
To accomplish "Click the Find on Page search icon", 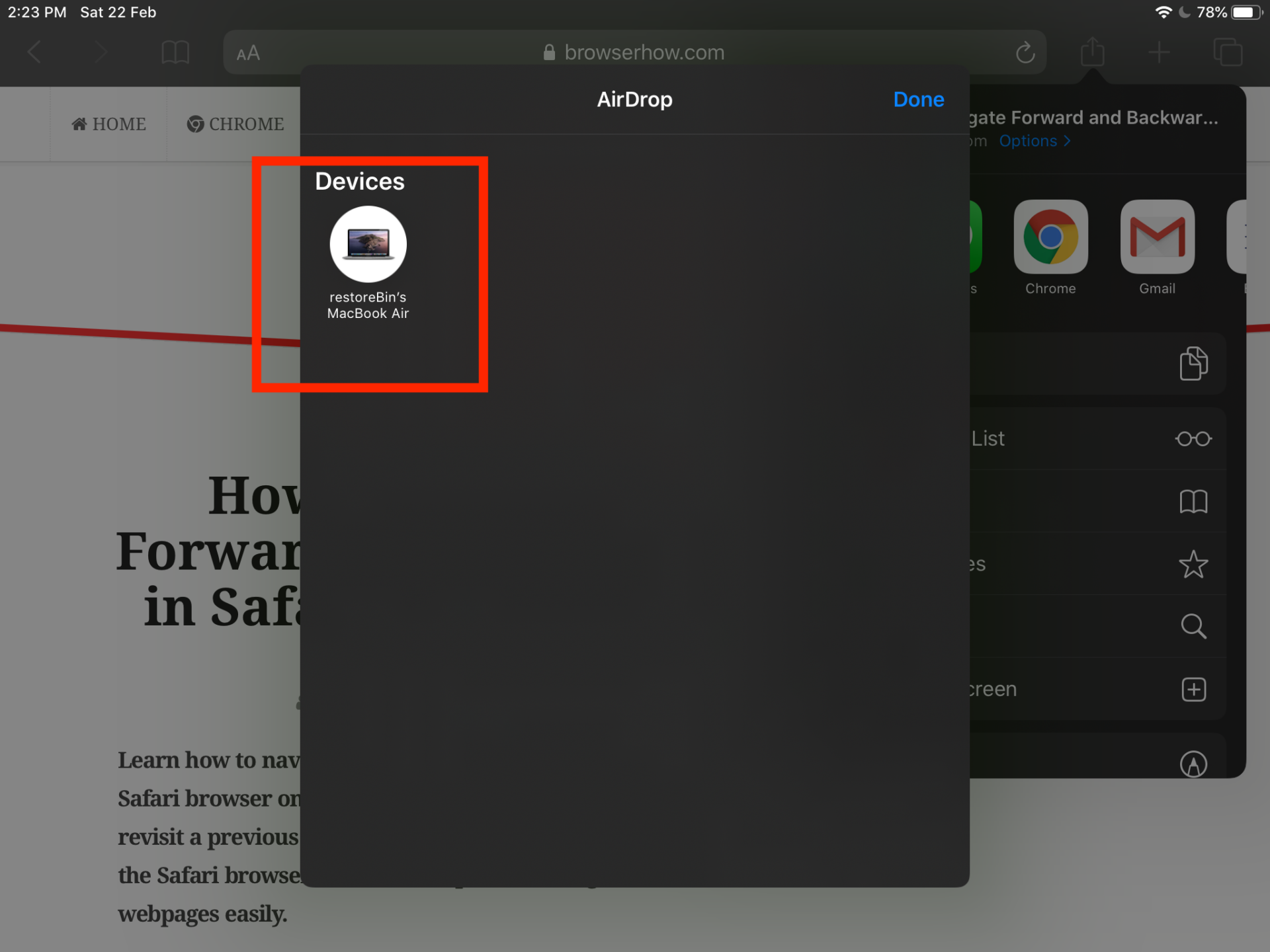I will pyautogui.click(x=1194, y=626).
